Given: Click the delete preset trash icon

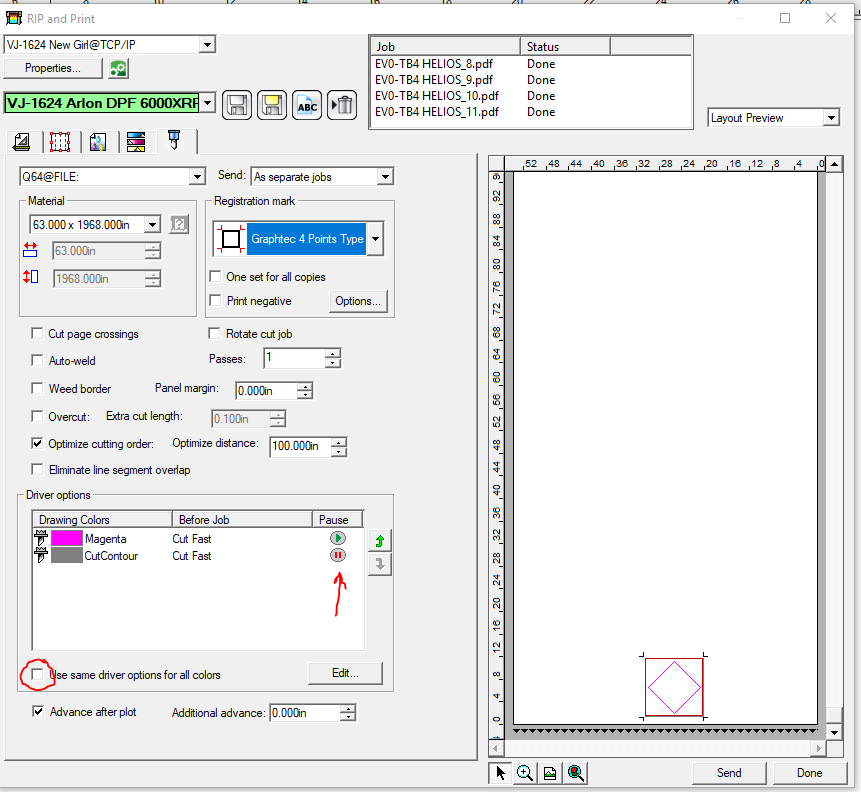Looking at the screenshot, I should click(342, 104).
